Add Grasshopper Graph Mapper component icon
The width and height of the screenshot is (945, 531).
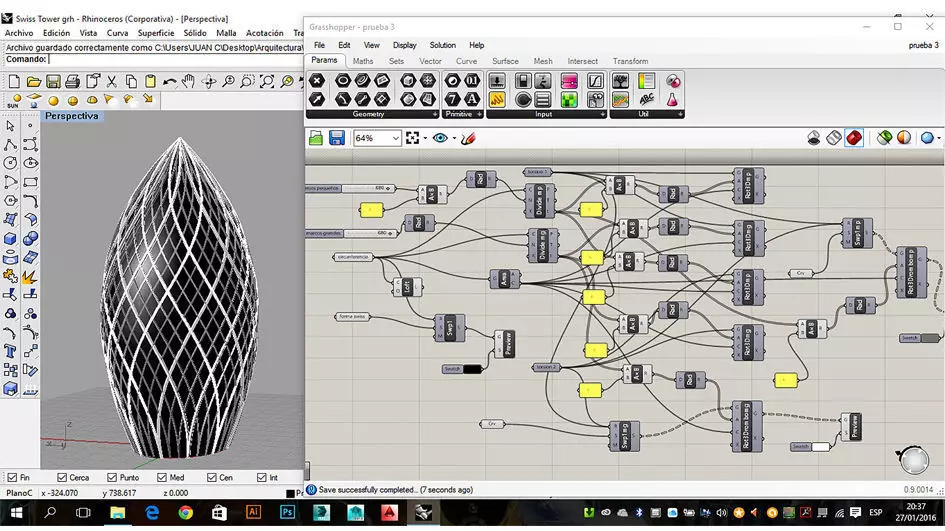pos(595,81)
